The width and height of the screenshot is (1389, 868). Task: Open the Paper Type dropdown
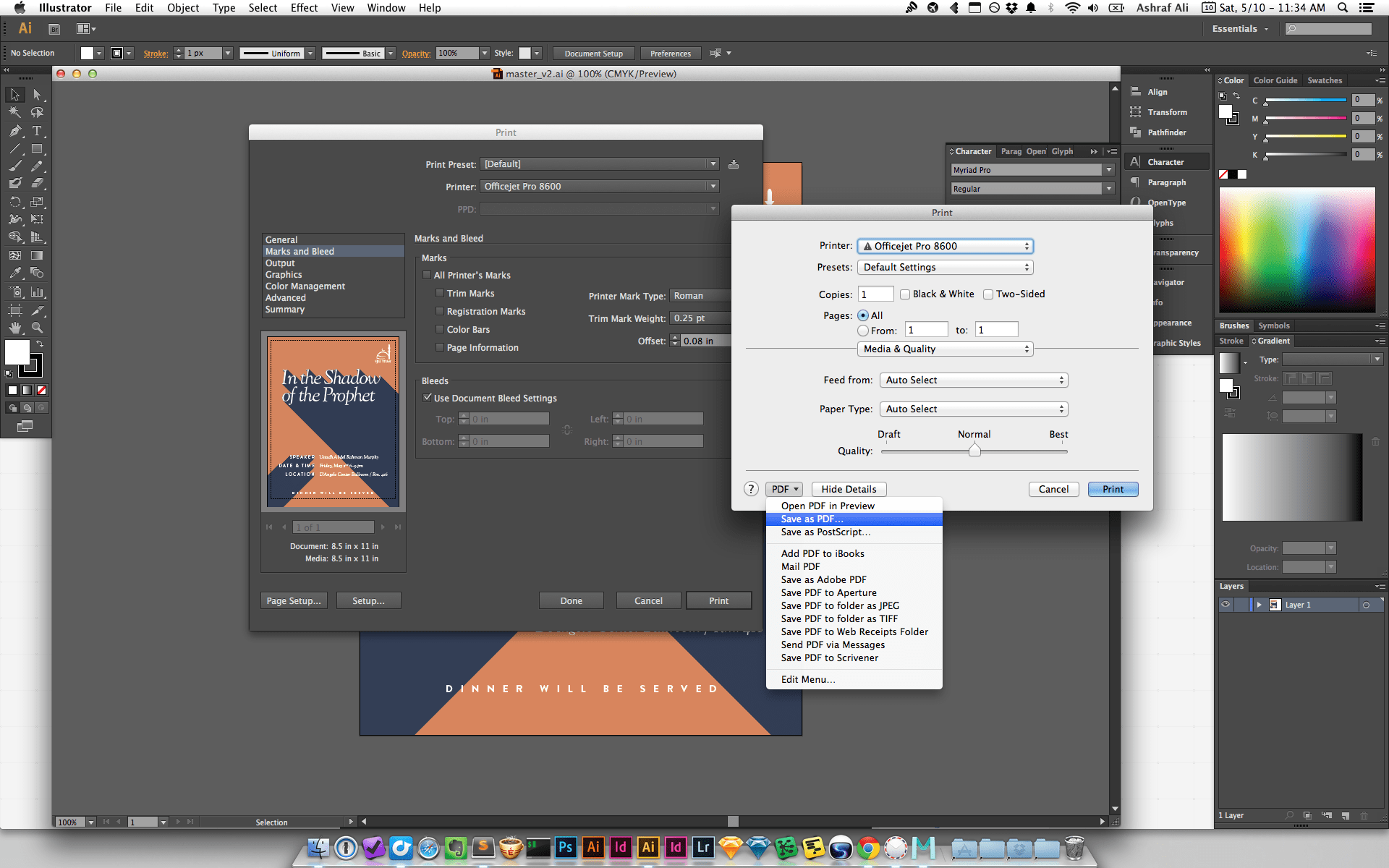point(974,409)
